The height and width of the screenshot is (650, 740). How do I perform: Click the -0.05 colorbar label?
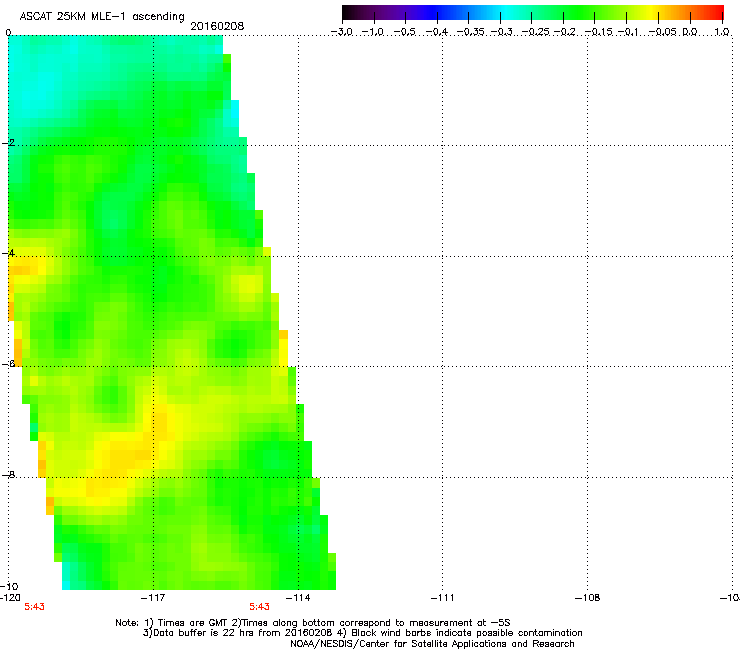[662, 32]
